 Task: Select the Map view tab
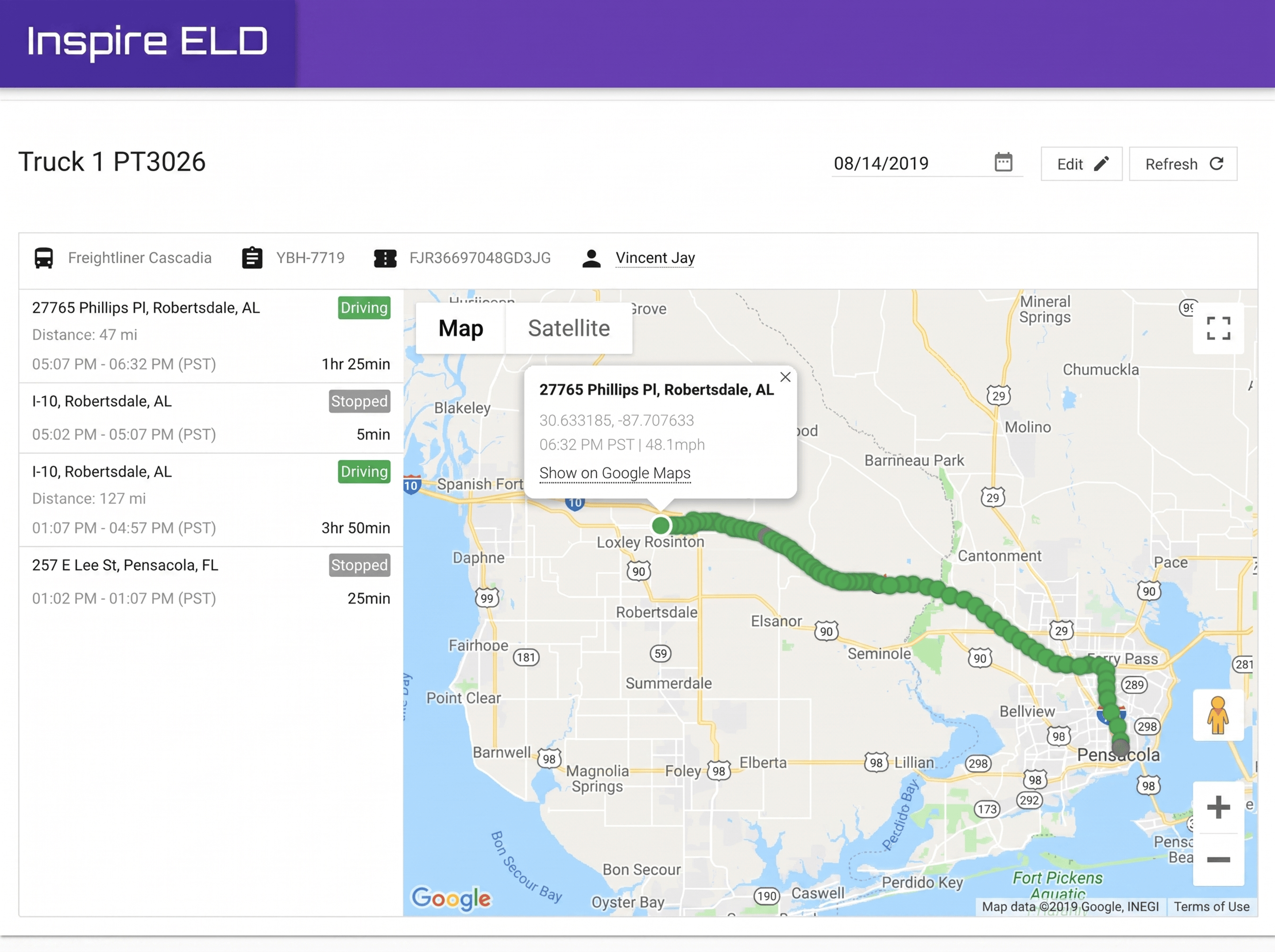(460, 329)
